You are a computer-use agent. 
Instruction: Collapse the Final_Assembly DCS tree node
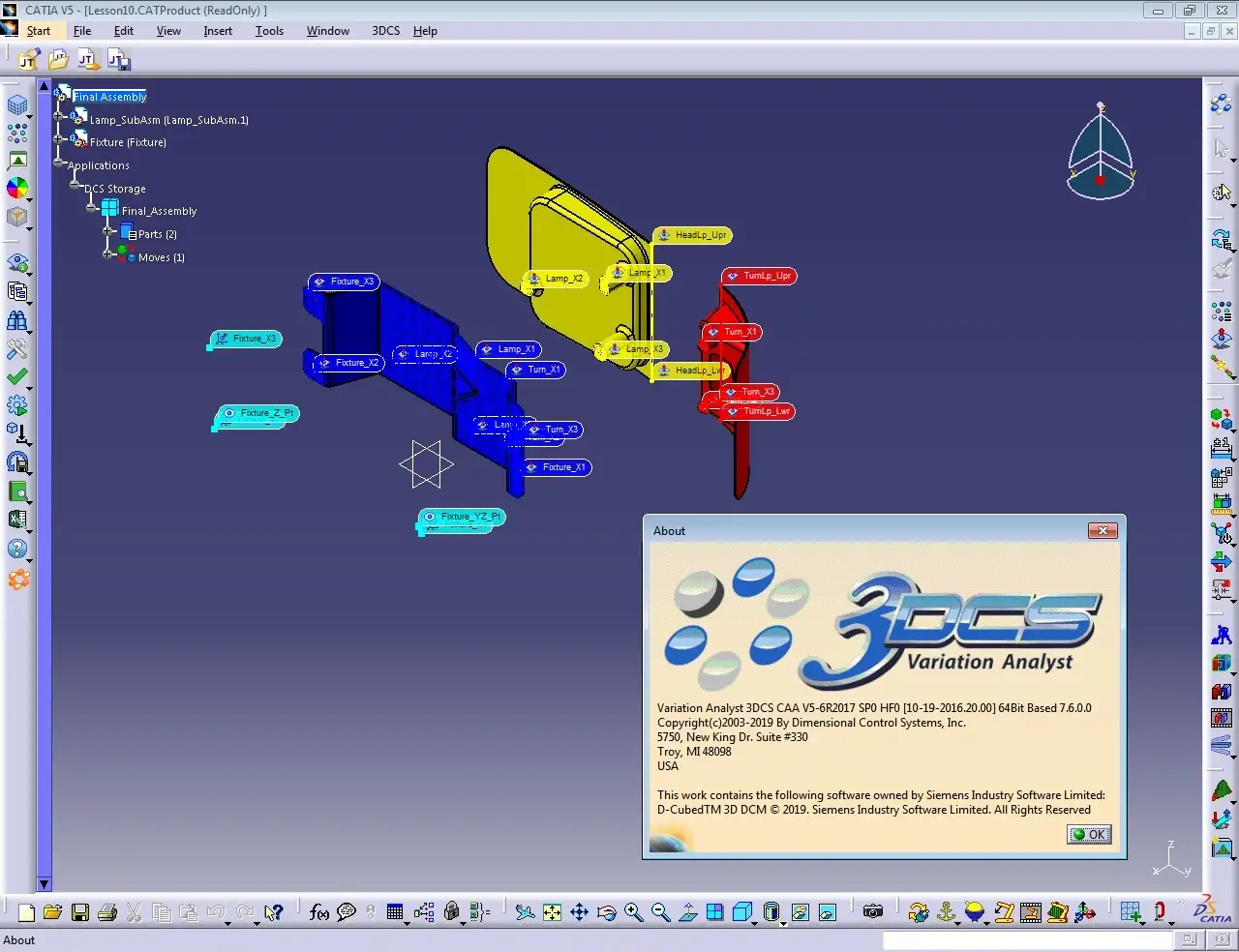91,207
